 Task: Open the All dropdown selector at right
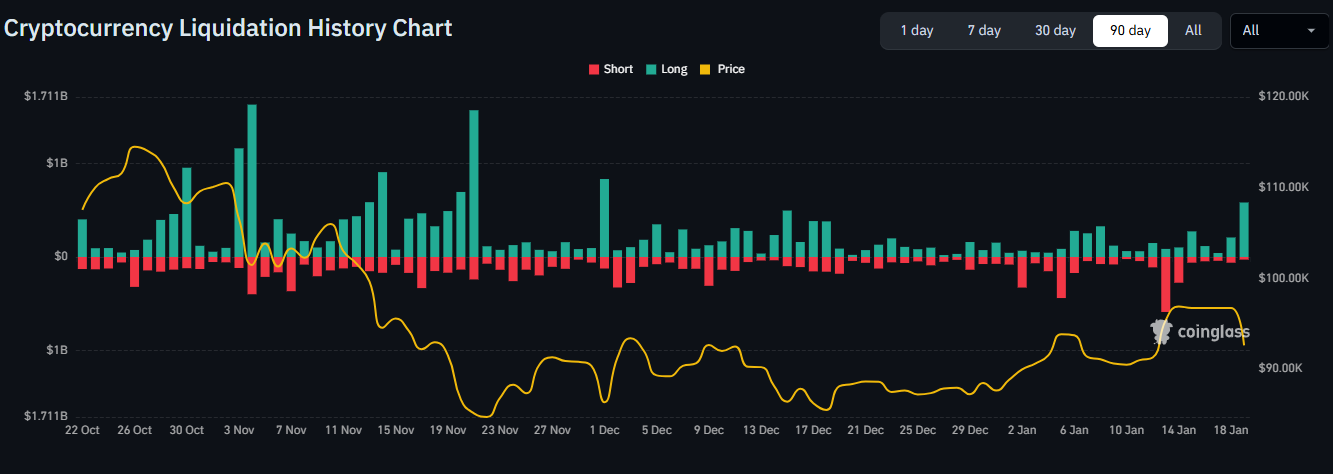click(1278, 30)
